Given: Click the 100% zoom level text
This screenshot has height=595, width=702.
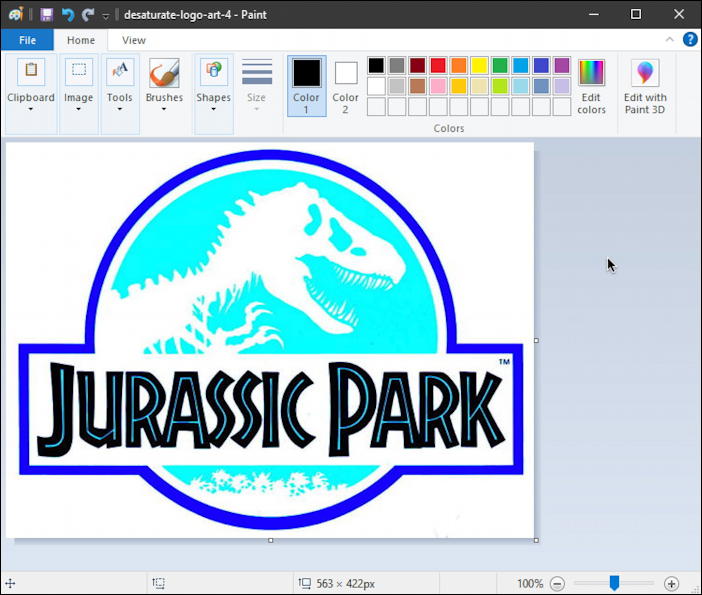Looking at the screenshot, I should 530,583.
